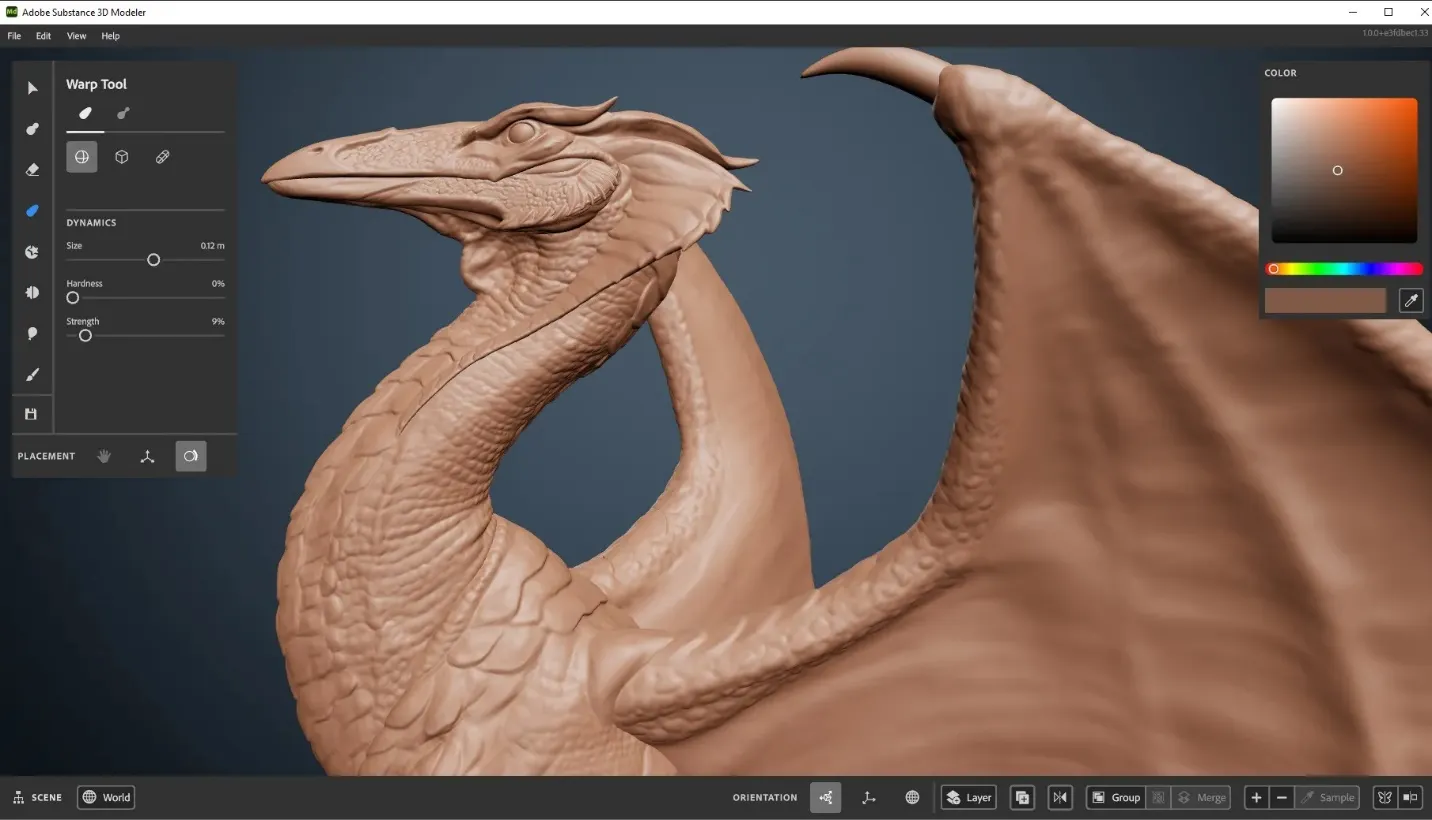Toggle the circular crosshair falloff in Warp Tool

tap(81, 156)
